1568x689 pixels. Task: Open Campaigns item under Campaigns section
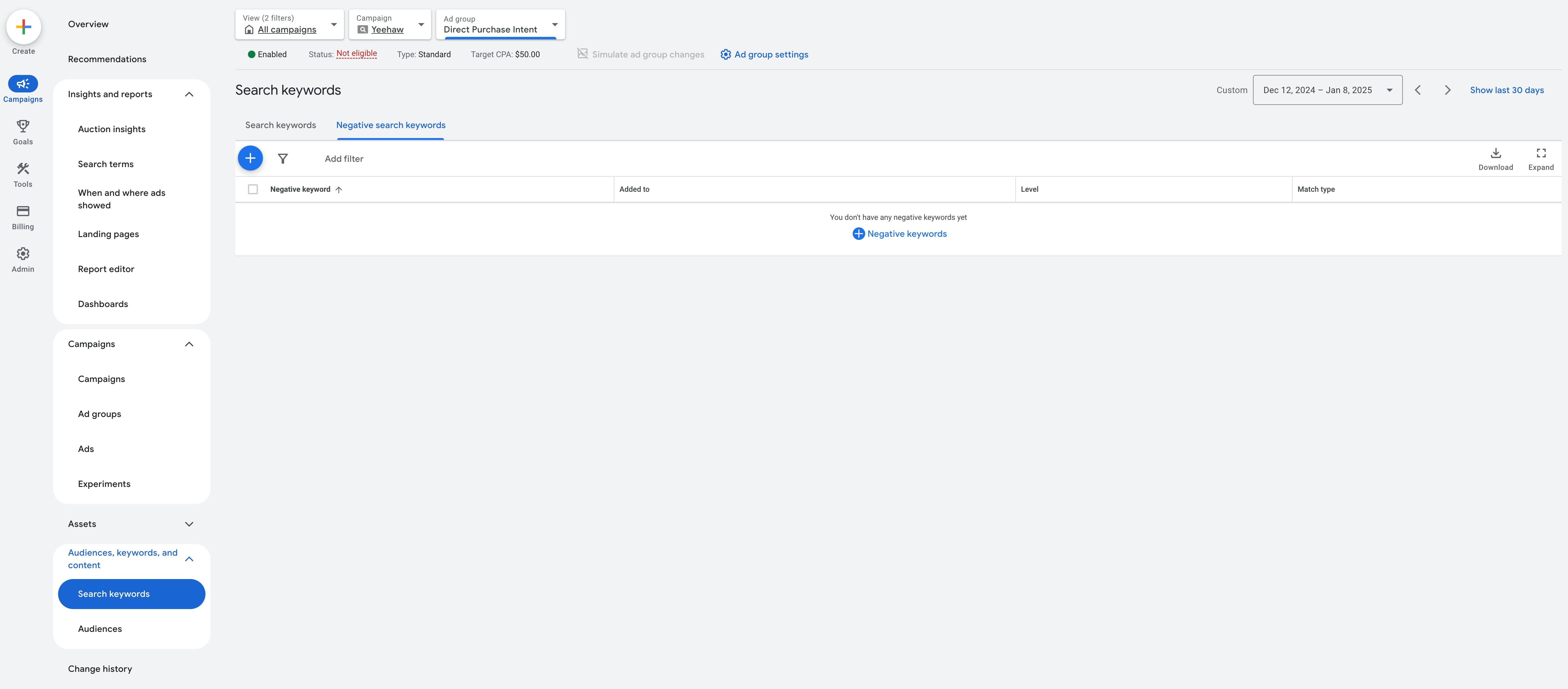click(x=102, y=379)
